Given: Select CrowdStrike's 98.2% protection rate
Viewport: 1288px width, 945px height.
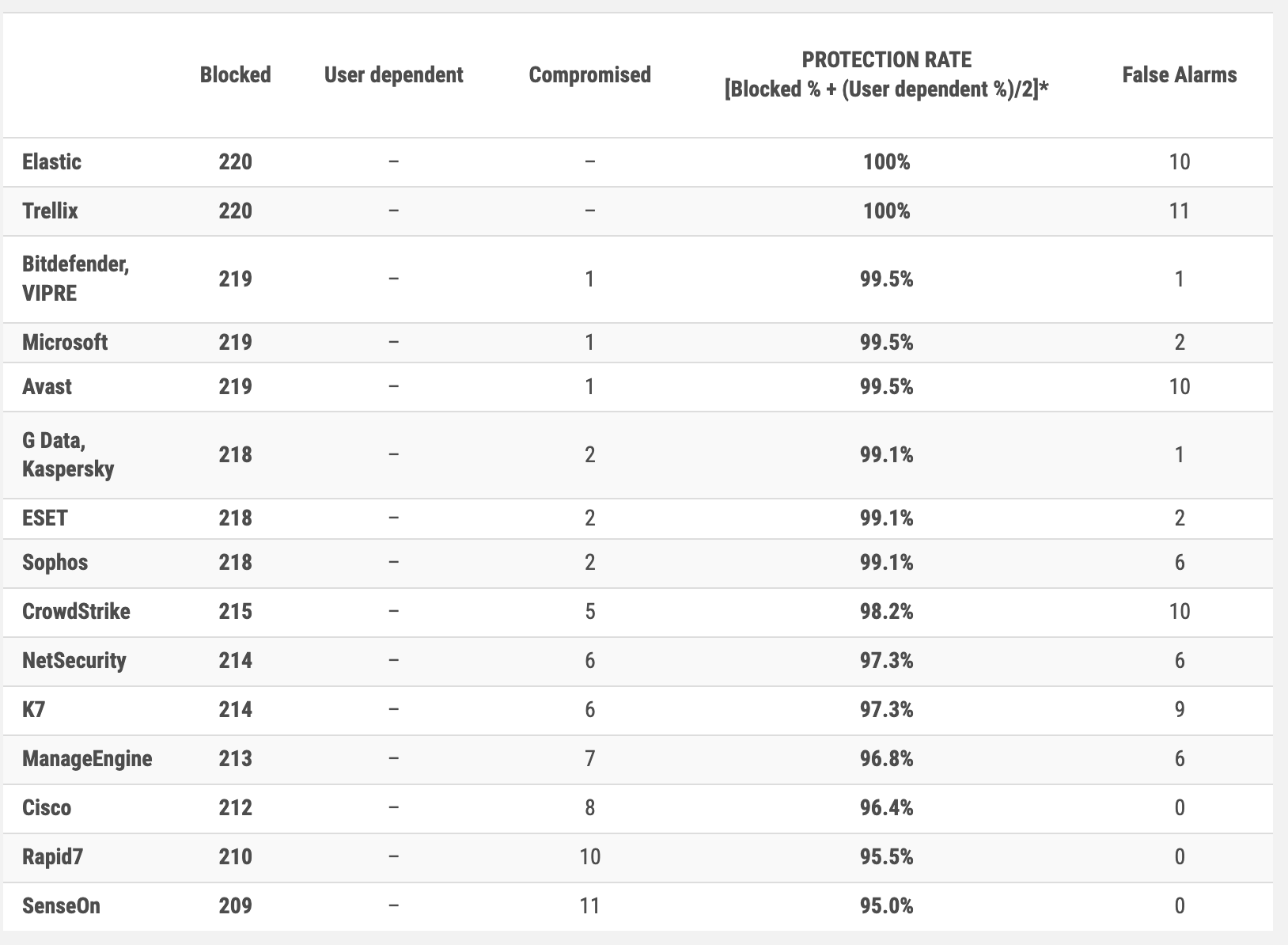Looking at the screenshot, I should [886, 612].
